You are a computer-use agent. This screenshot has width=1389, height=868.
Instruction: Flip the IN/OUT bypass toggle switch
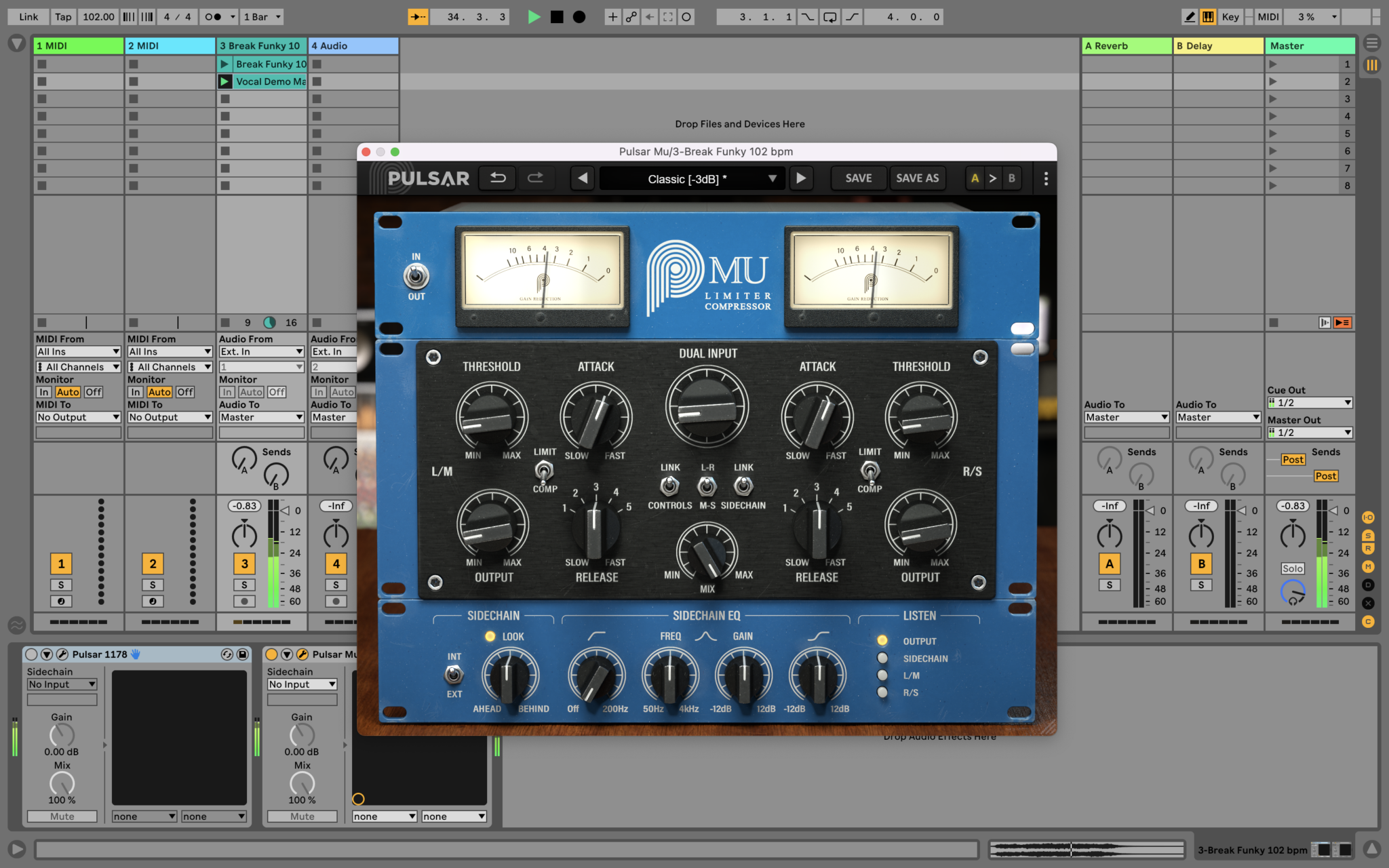(416, 276)
